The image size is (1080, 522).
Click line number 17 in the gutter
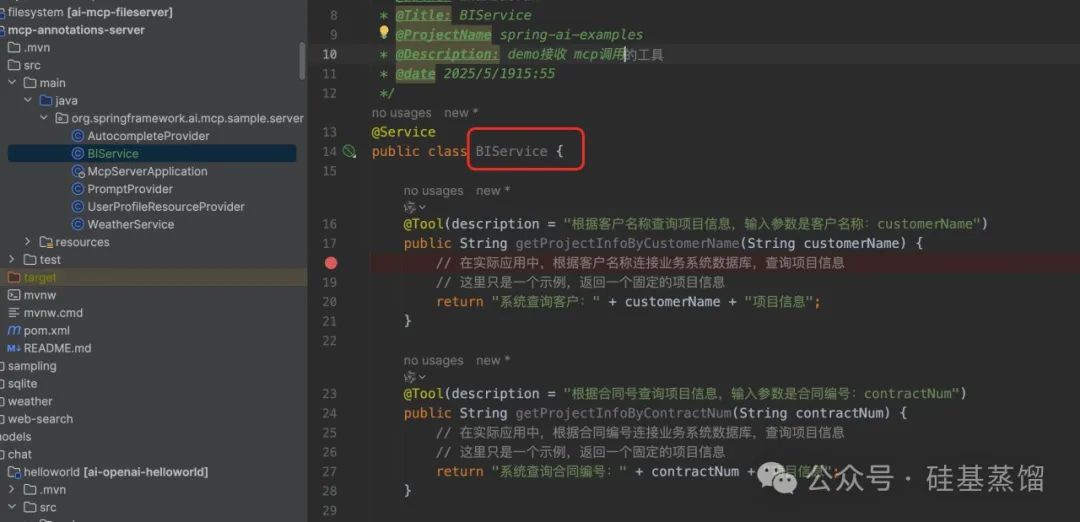pos(330,243)
